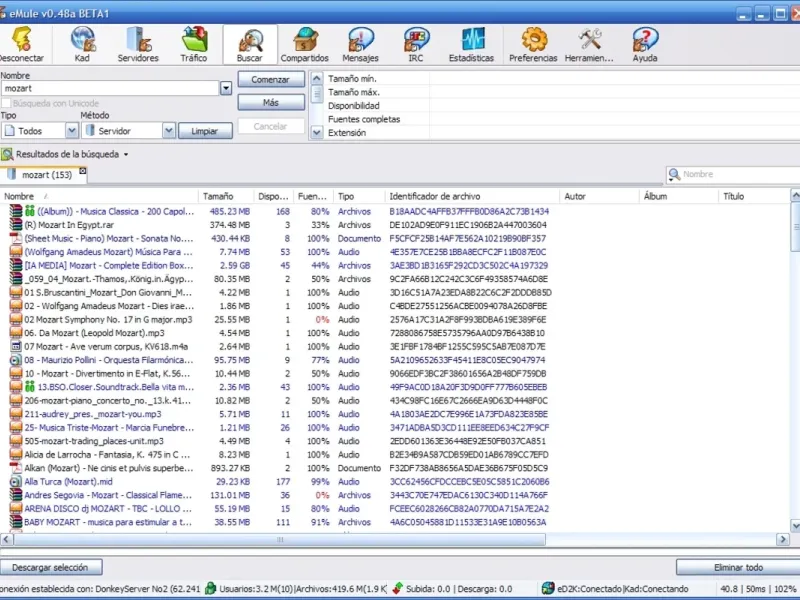Select the mozart (153) results tab
The height and width of the screenshot is (600, 800).
point(47,175)
